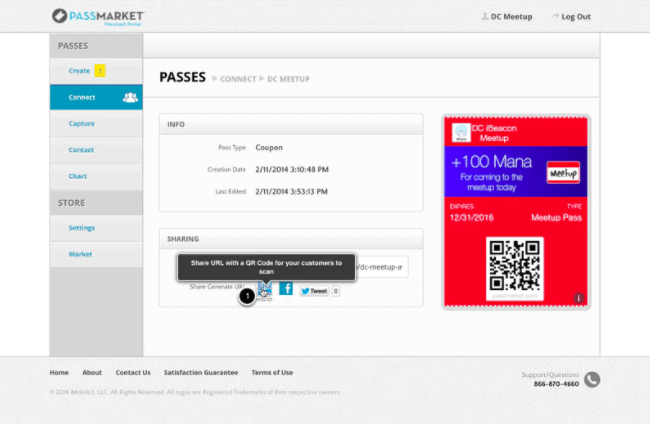Click the tweet count bubble

(336, 291)
